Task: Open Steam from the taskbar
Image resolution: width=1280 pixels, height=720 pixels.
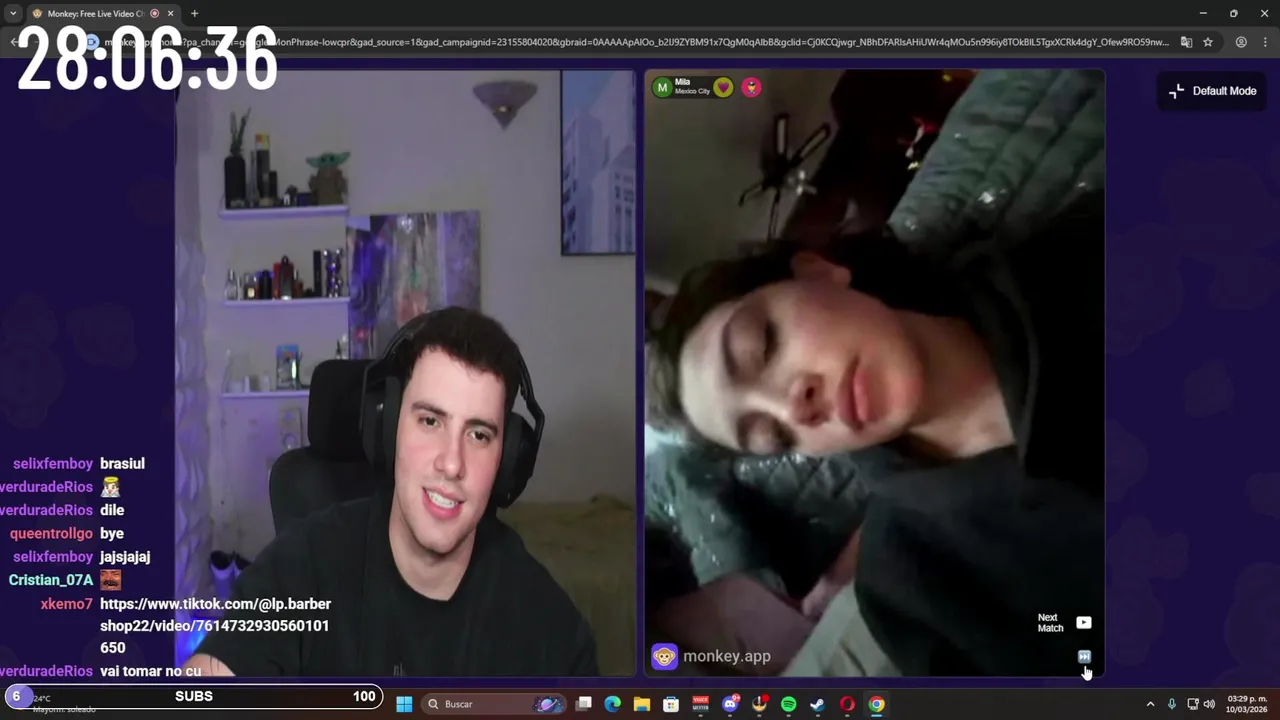Action: tap(817, 704)
